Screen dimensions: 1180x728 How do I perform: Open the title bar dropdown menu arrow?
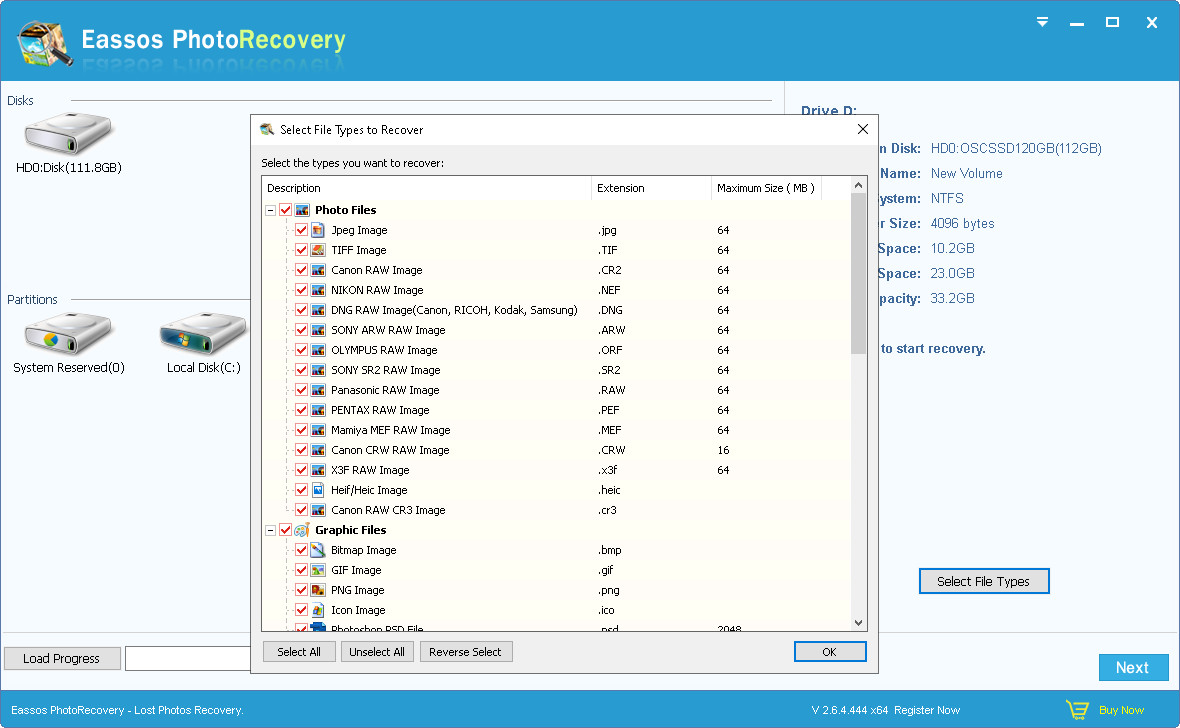pos(1042,22)
